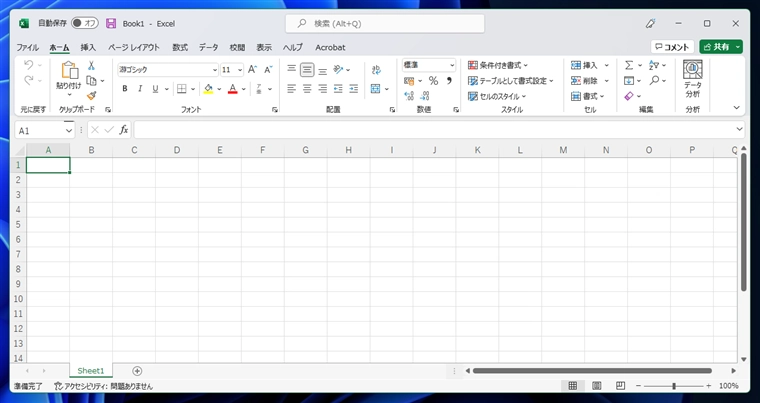Open Format as Table (テーブルとして書式設定) dropdown
Viewport: 760px width, 403px height.
(510, 81)
